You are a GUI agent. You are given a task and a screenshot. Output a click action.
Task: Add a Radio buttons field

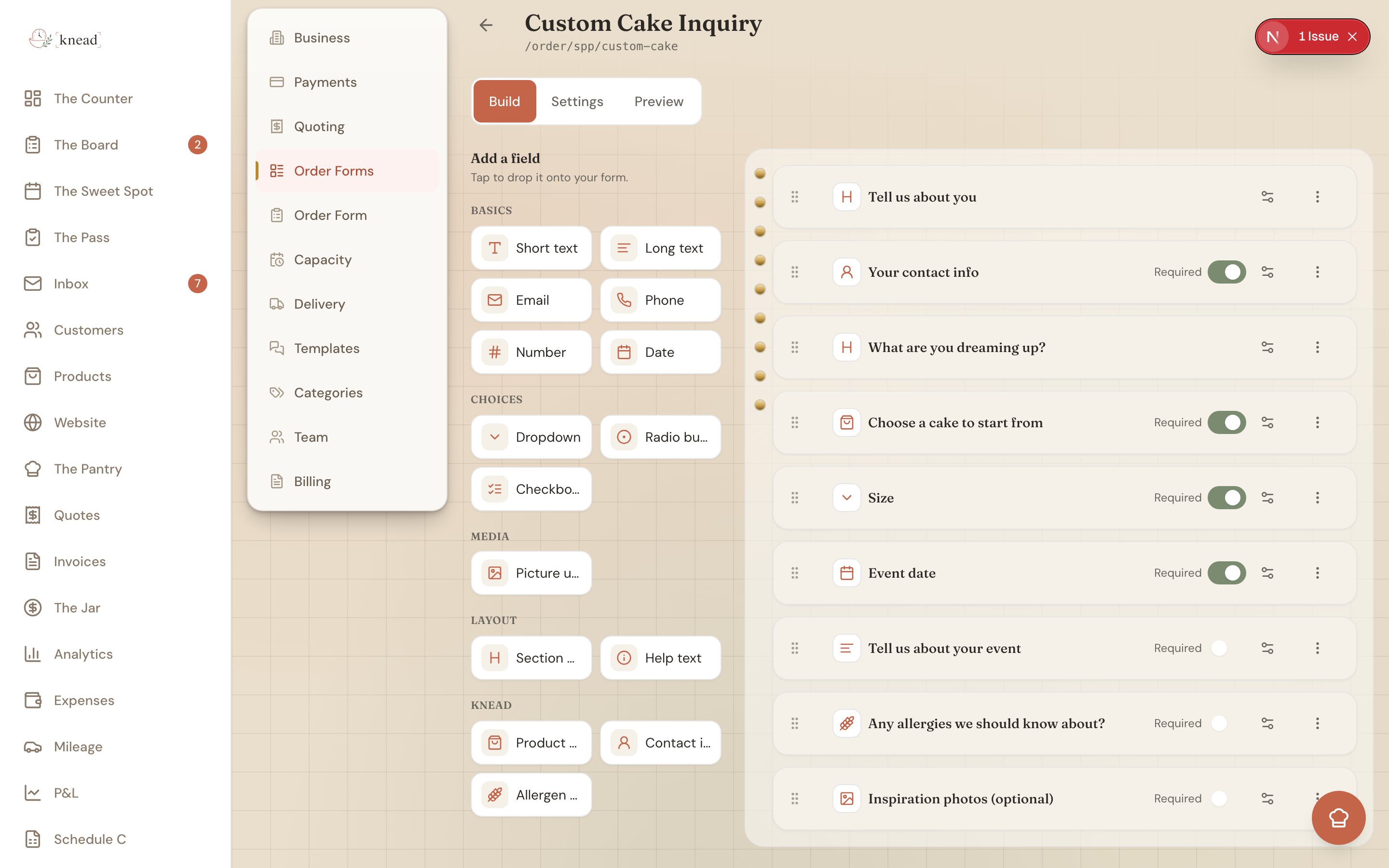[x=660, y=437]
